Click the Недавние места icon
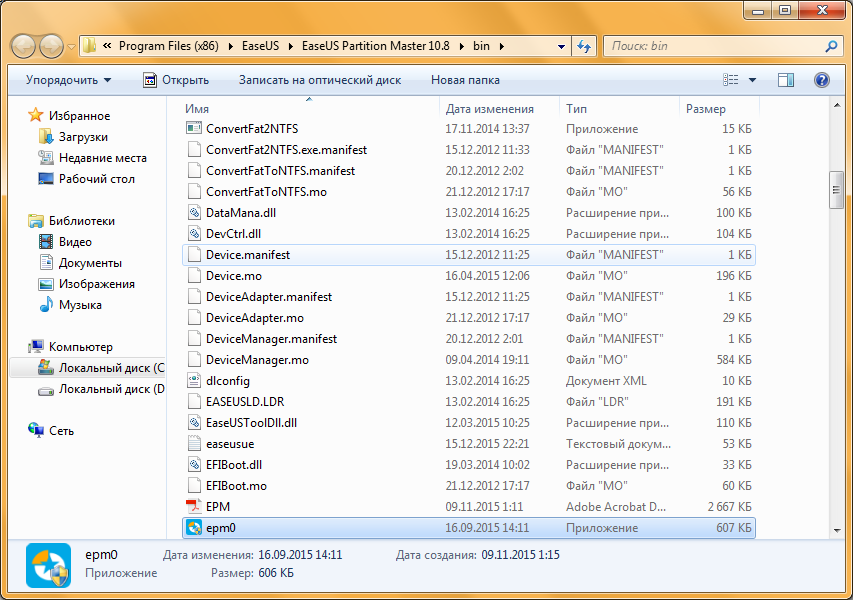Screen dimensions: 853x600 (x=46, y=158)
